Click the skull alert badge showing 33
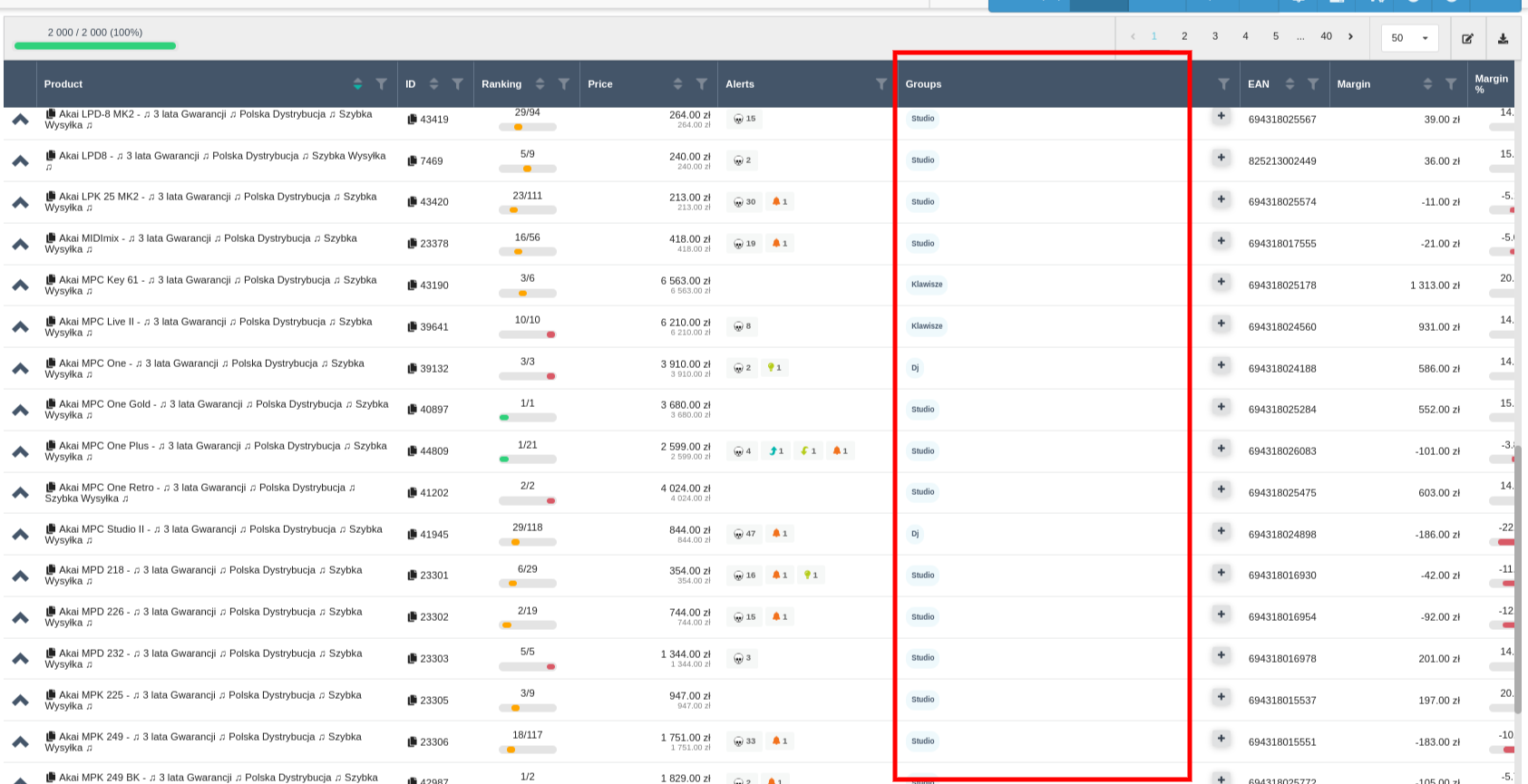This screenshot has height=784, width=1528. [x=745, y=741]
